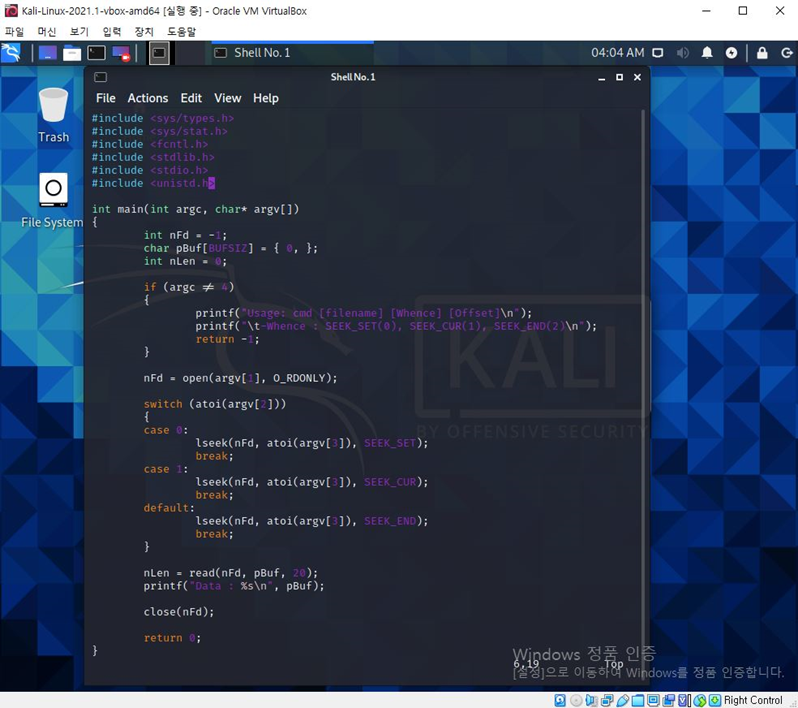The width and height of the screenshot is (798, 708).
Task: Click the VirtualBox audio status icon
Action: [591, 700]
